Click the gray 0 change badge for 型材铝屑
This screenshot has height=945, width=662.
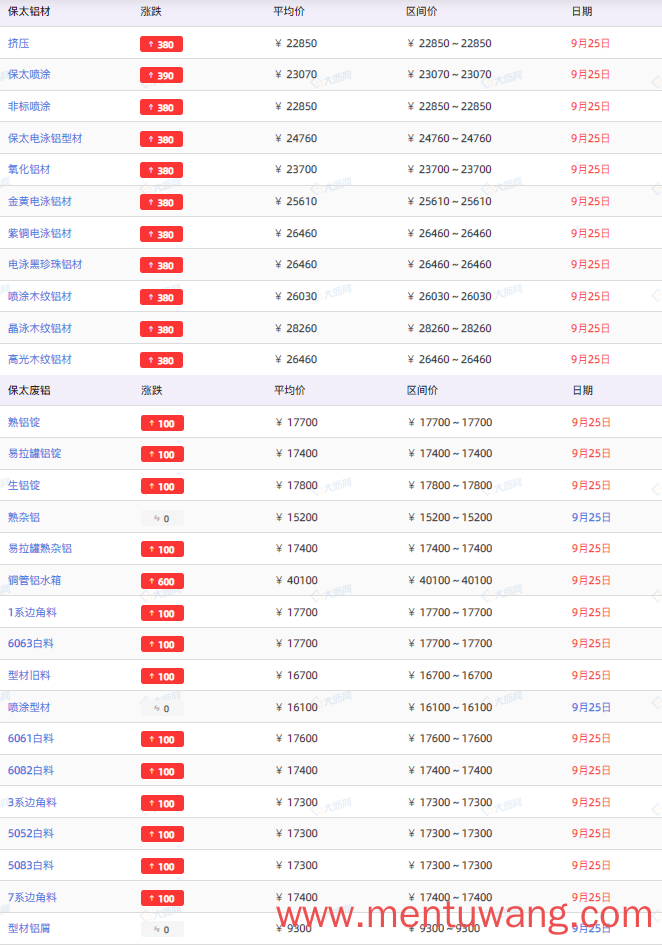tap(162, 929)
